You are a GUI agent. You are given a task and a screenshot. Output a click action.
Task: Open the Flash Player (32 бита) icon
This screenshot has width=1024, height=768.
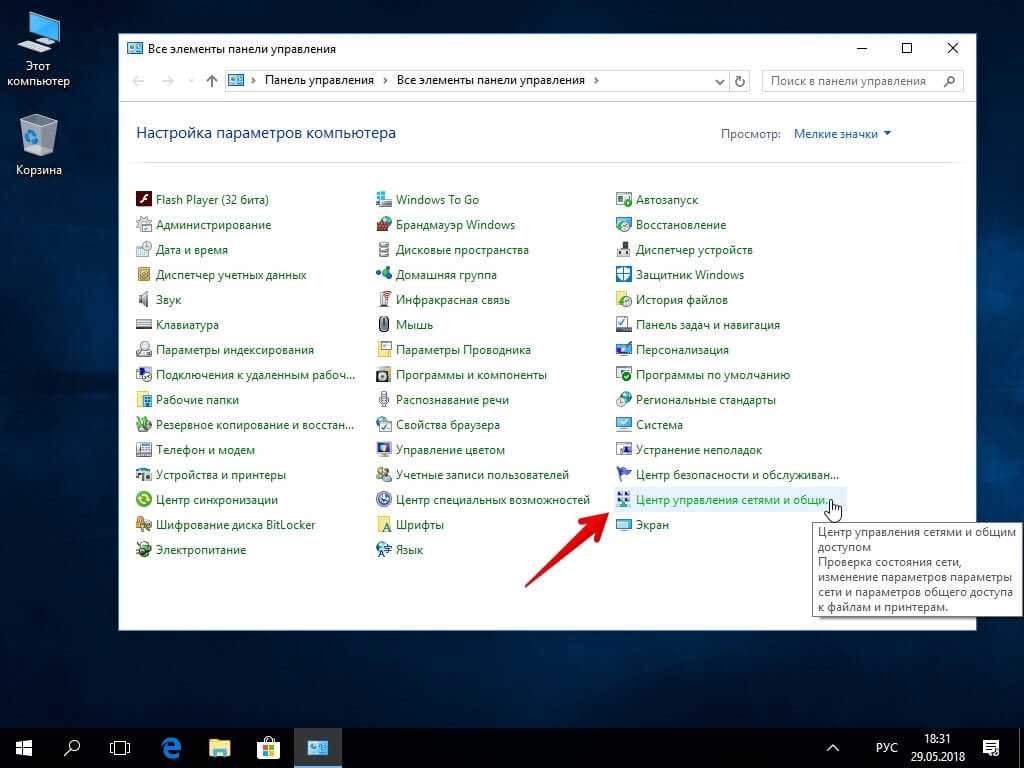(x=144, y=200)
